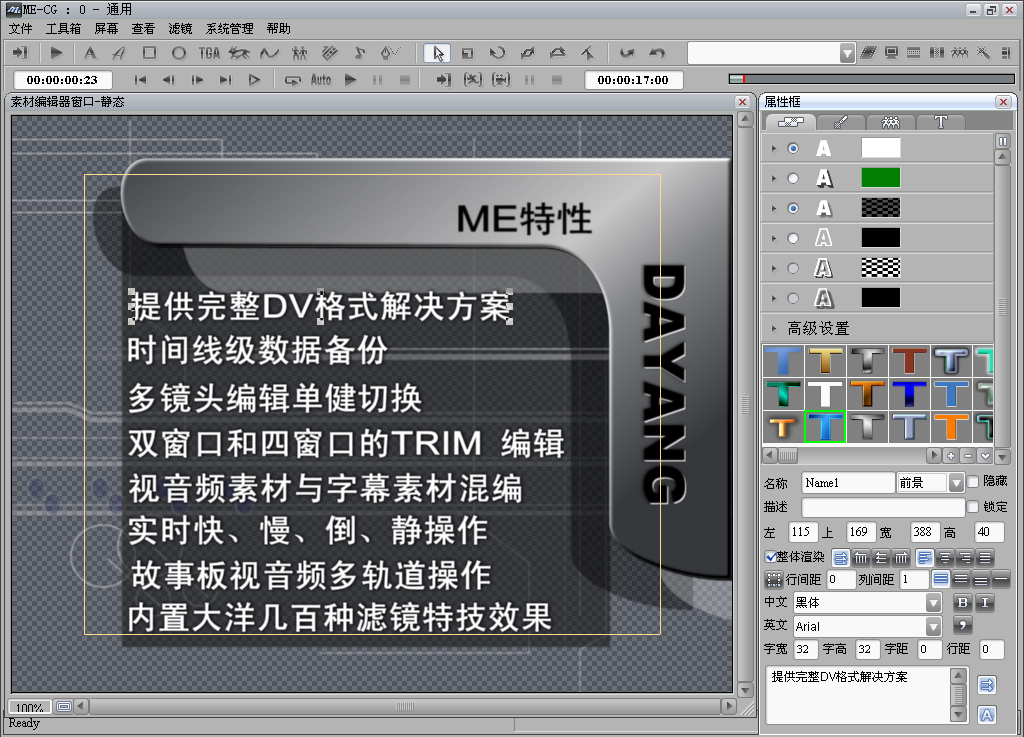Screen dimensions: 1024x737
Task: Switch to the T text tab
Action: coord(940,122)
